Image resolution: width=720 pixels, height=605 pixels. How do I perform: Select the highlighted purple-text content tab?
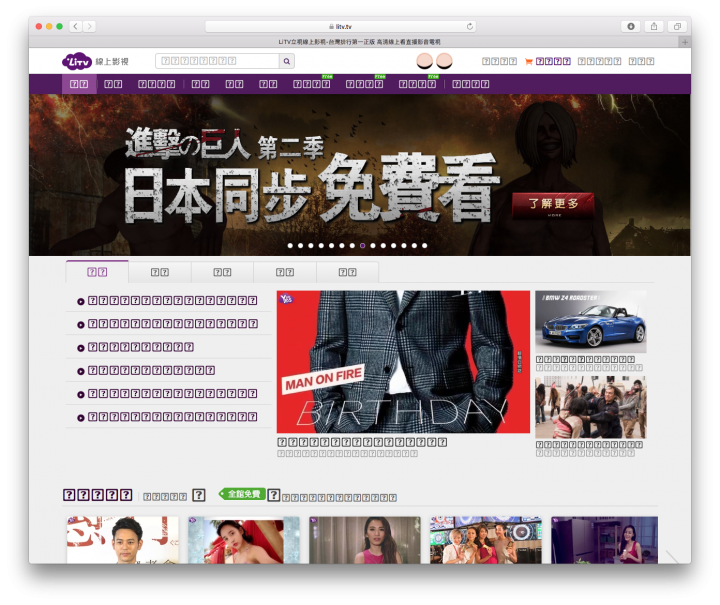(x=97, y=272)
